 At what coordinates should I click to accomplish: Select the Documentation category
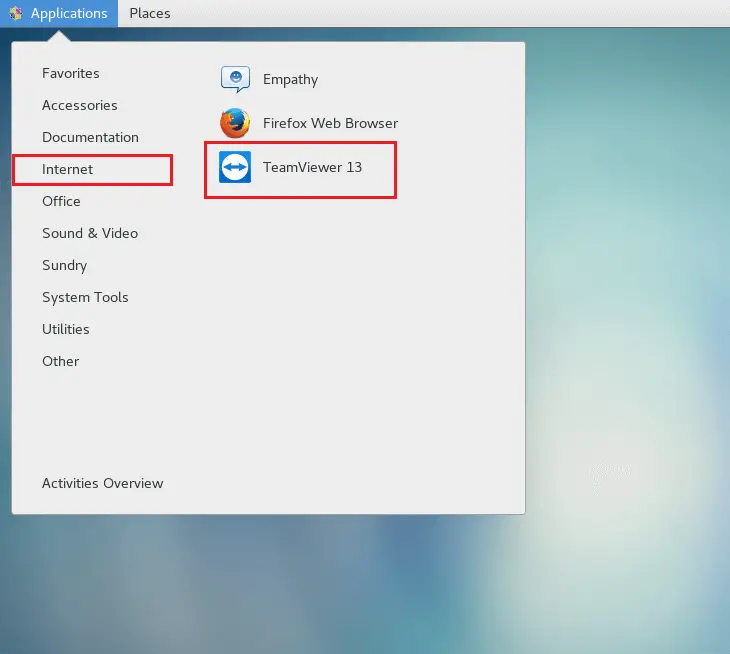tap(90, 137)
